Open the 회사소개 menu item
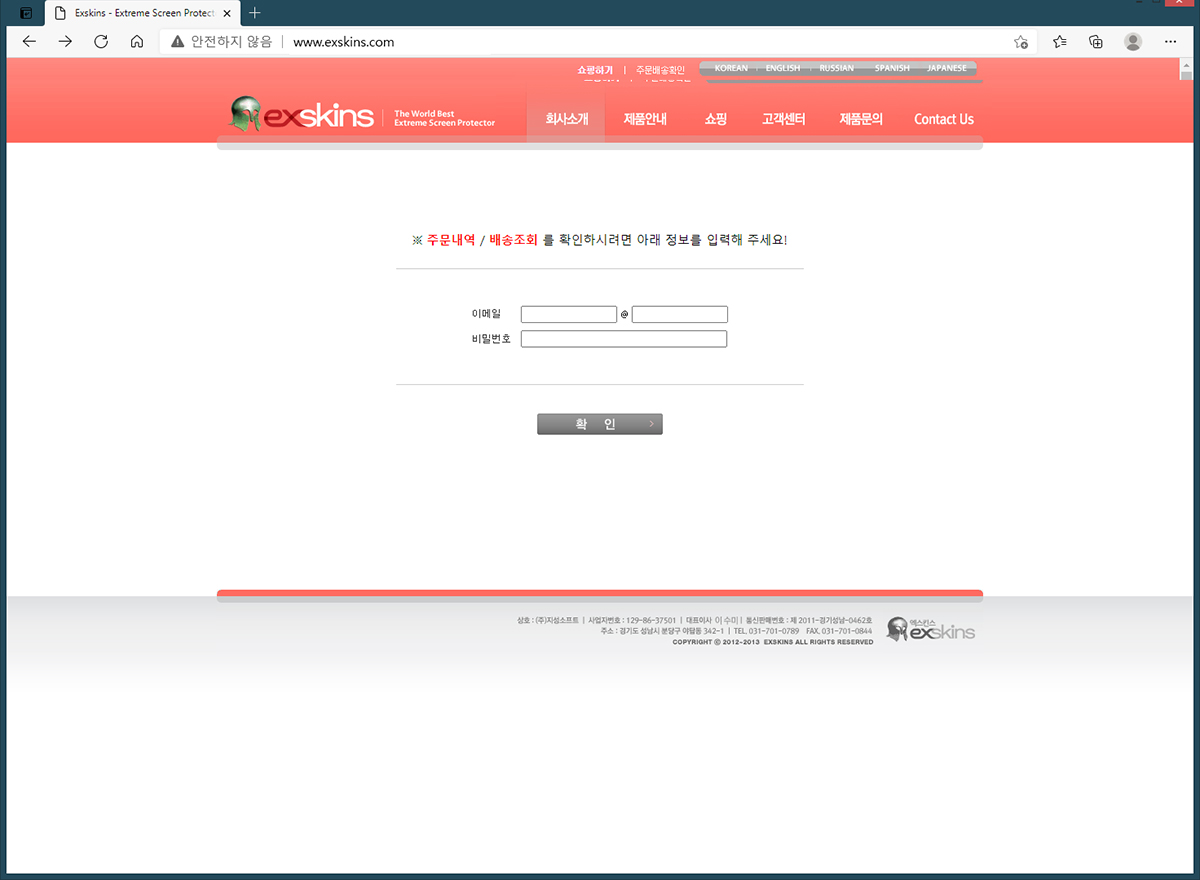Screen dimensions: 1200x880 pos(566,119)
